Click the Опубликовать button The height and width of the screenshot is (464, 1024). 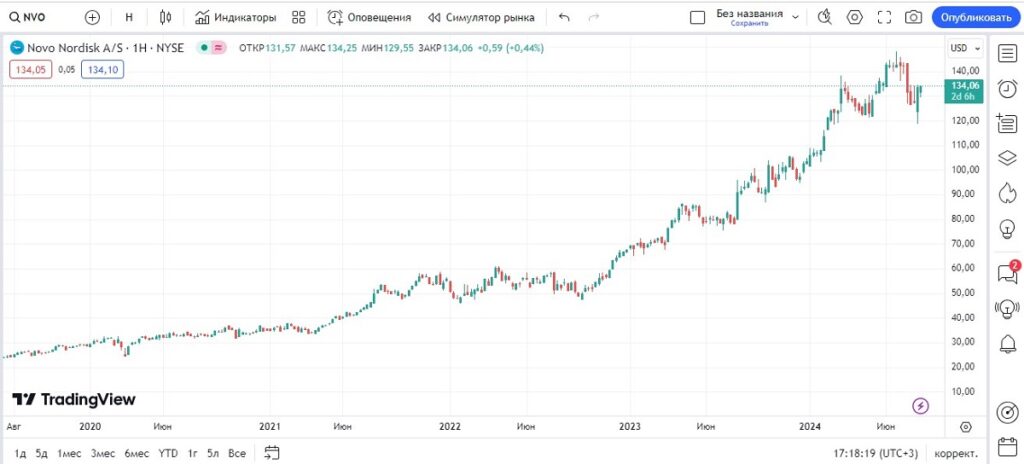[x=976, y=18]
